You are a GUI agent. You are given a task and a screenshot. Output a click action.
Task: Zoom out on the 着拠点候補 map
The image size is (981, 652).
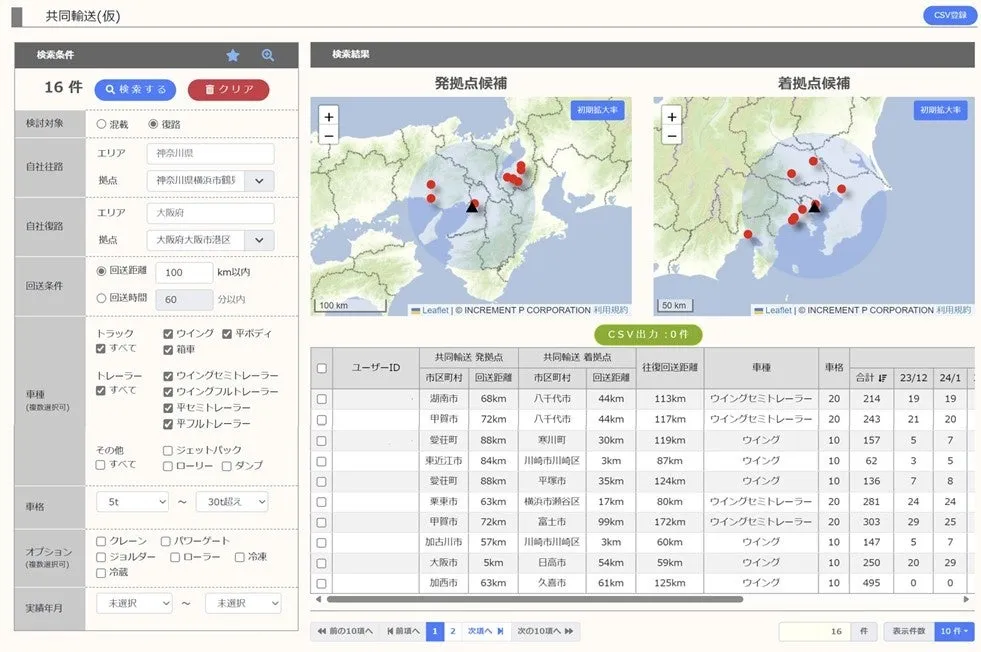click(x=672, y=136)
